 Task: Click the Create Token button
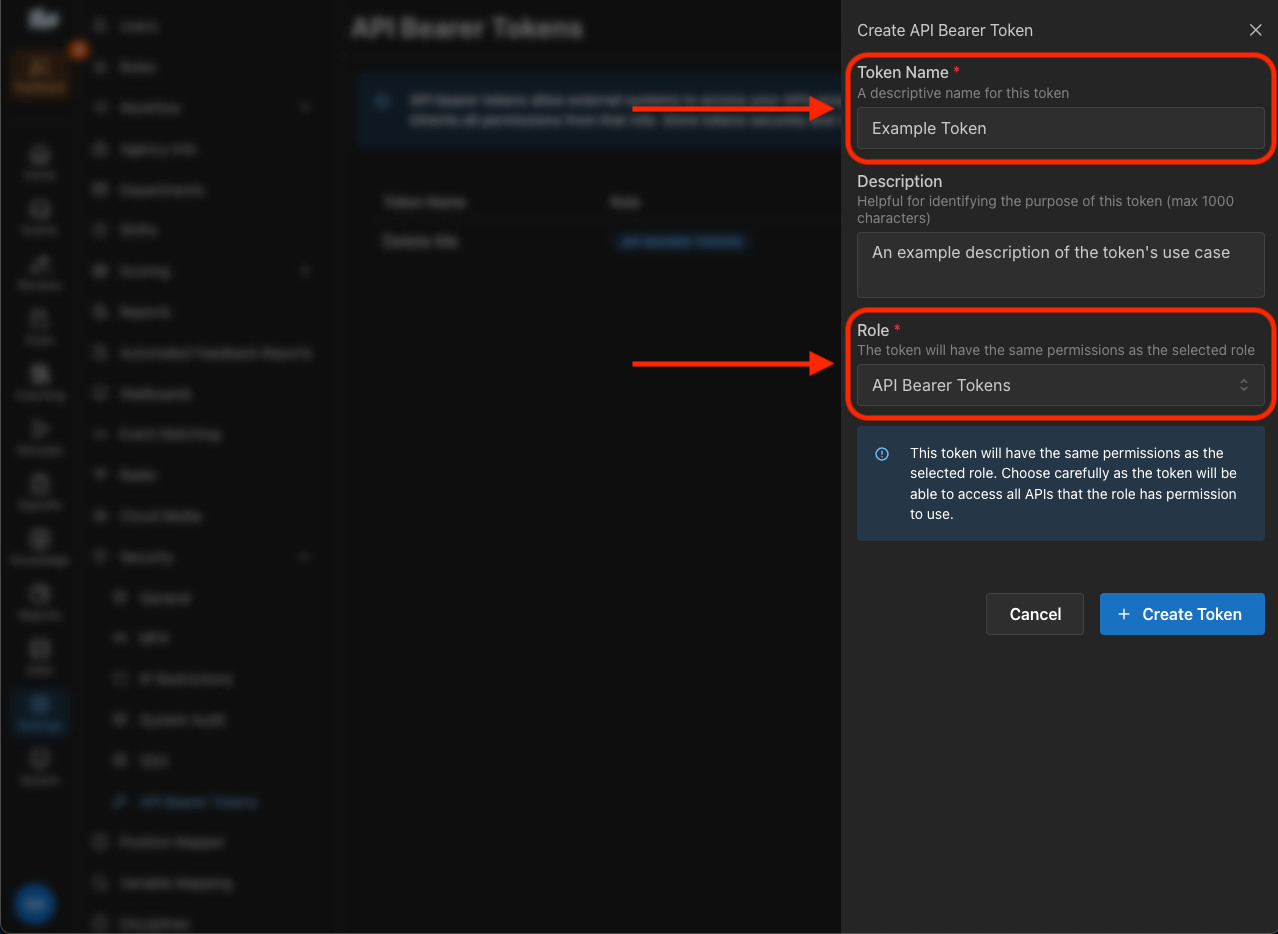pos(1181,614)
